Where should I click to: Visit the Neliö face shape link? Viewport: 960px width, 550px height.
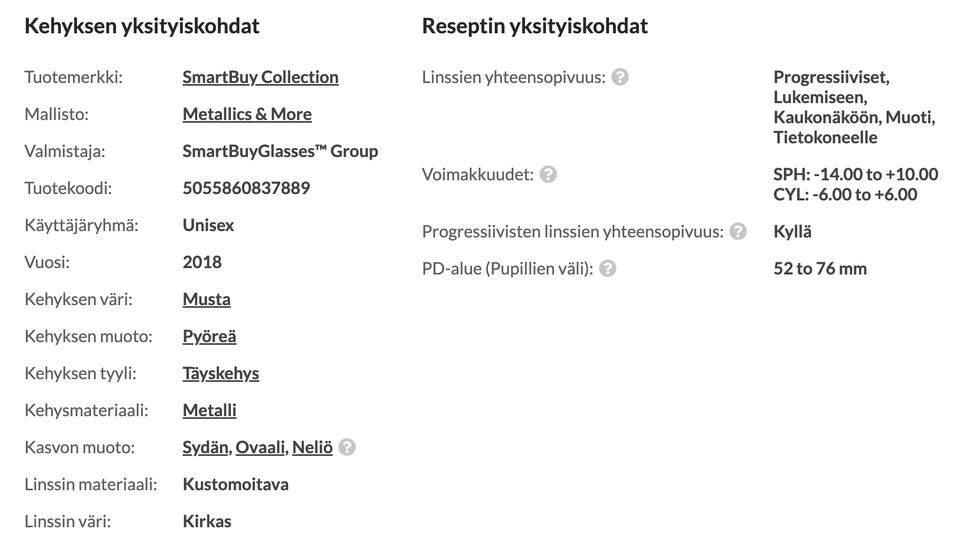pyautogui.click(x=312, y=447)
